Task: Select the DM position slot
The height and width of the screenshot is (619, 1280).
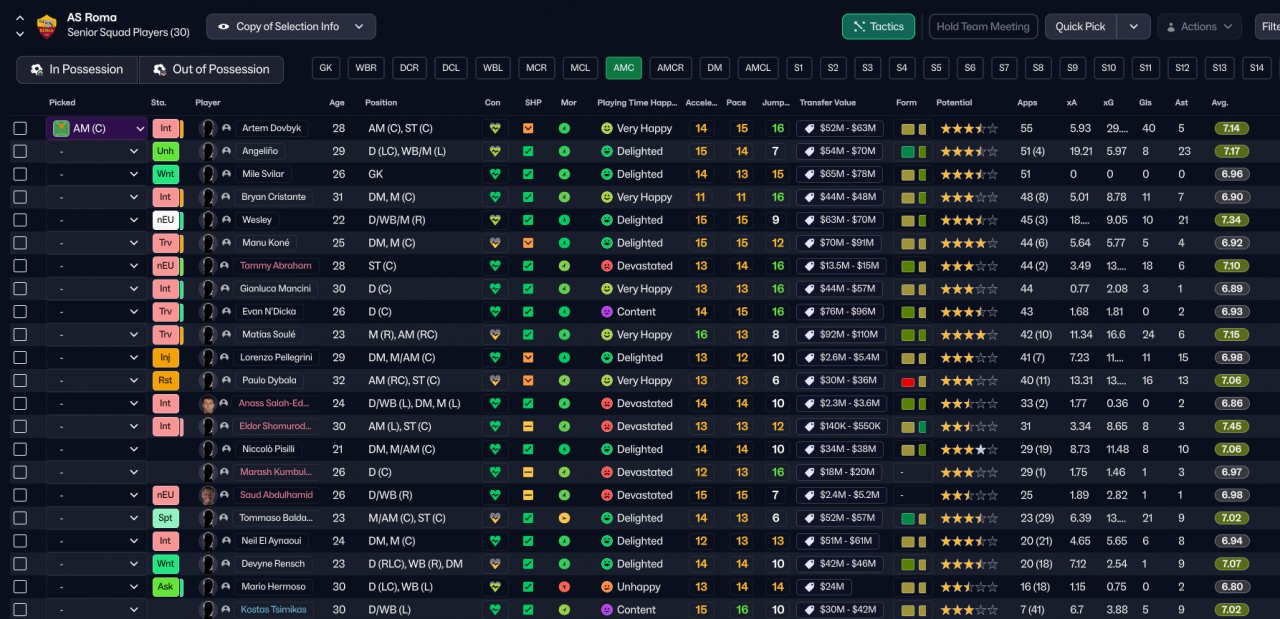Action: 714,68
